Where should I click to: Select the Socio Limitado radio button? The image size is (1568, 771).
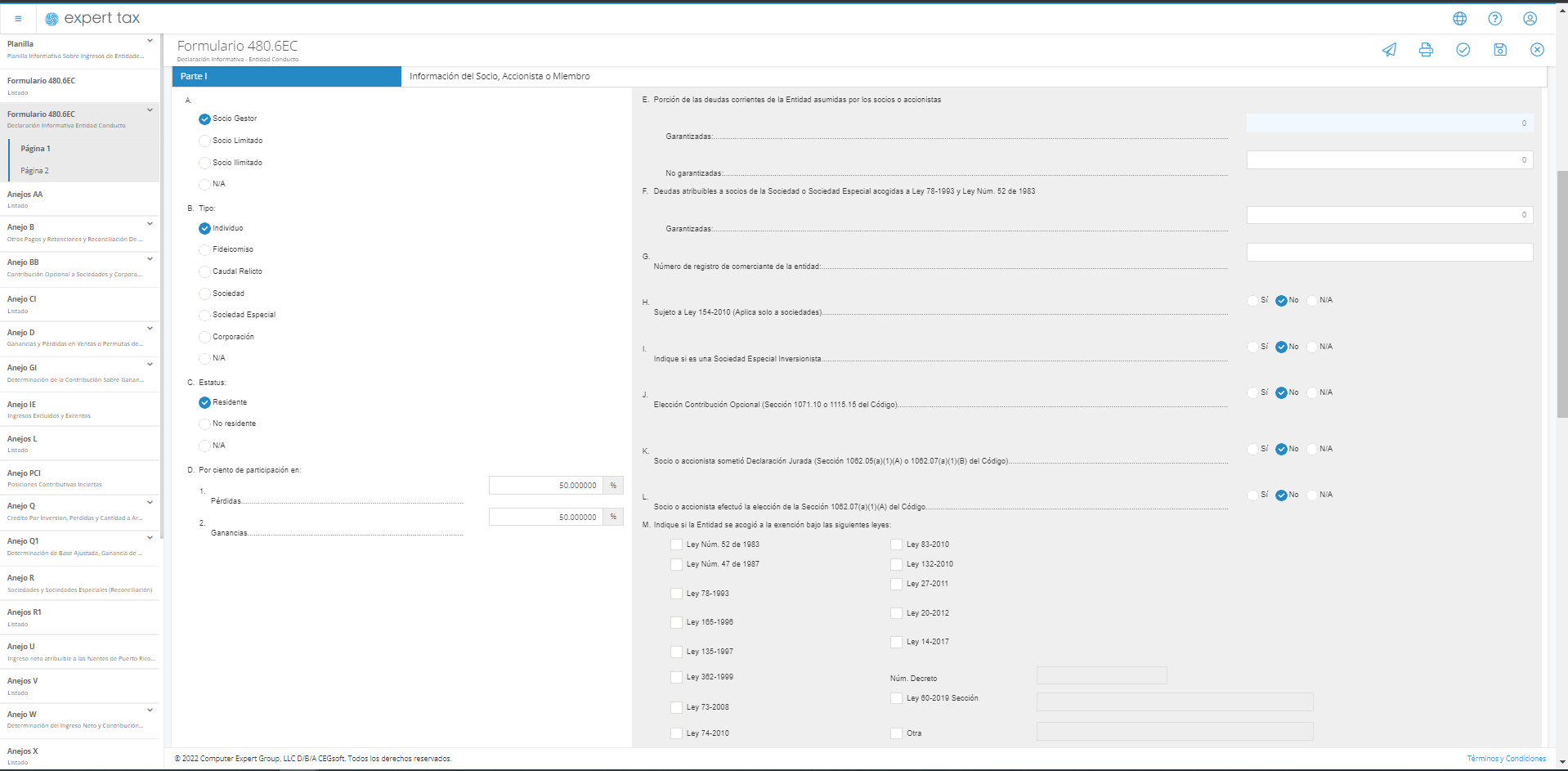204,141
